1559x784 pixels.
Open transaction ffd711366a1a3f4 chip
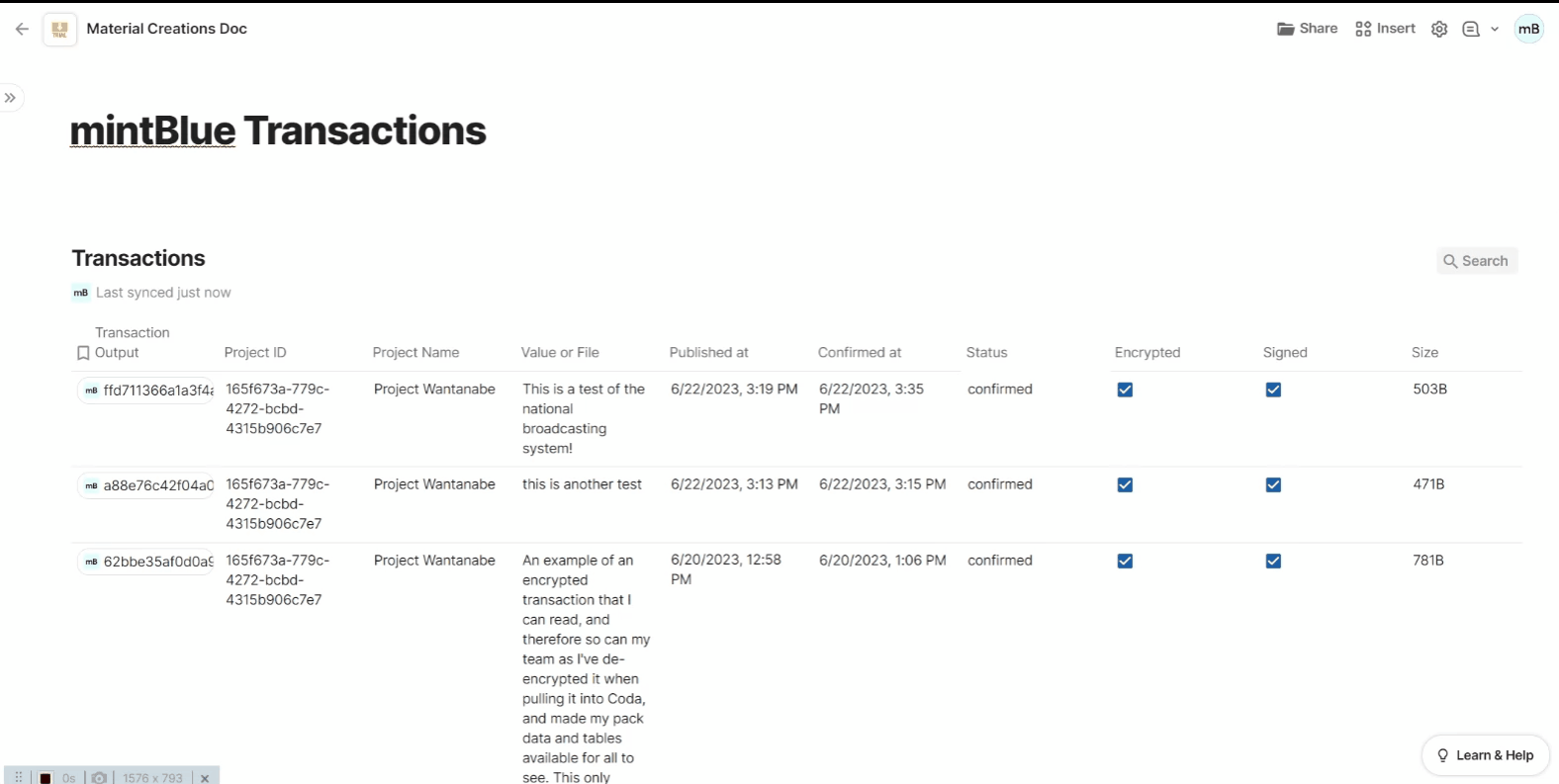pos(146,391)
